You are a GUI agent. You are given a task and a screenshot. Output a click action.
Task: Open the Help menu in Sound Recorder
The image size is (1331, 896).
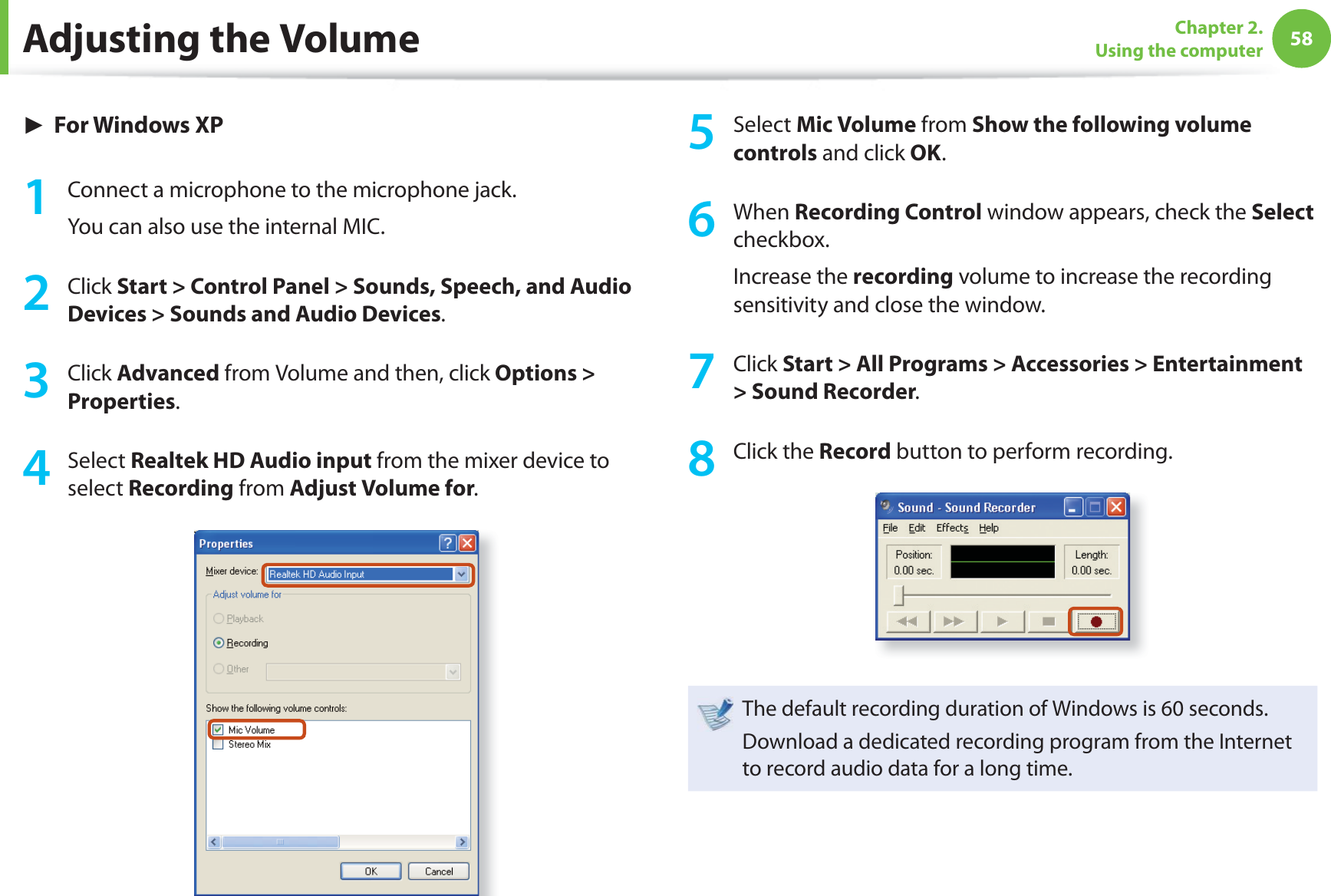click(x=988, y=528)
